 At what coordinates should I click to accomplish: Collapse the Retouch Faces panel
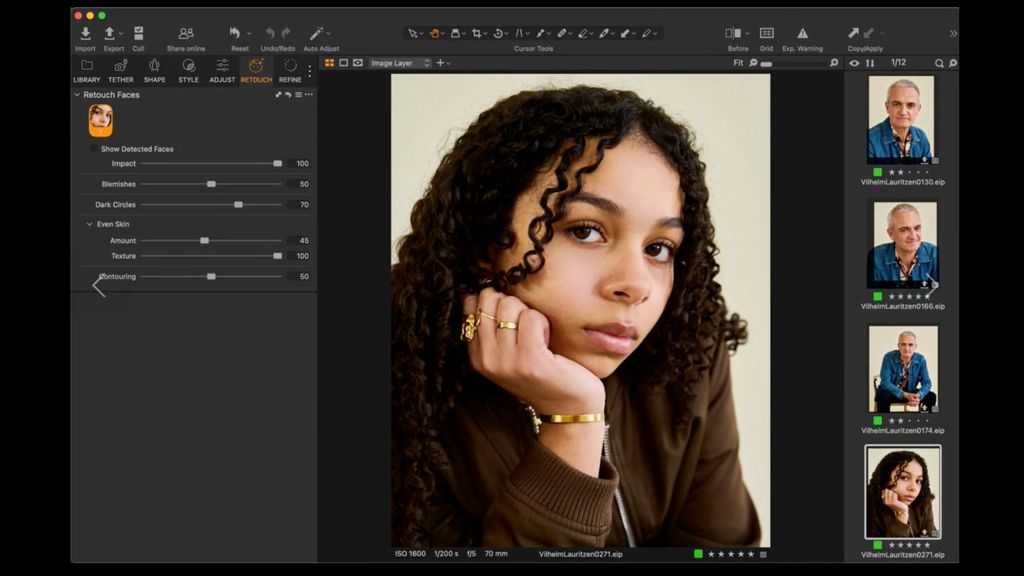[76, 95]
